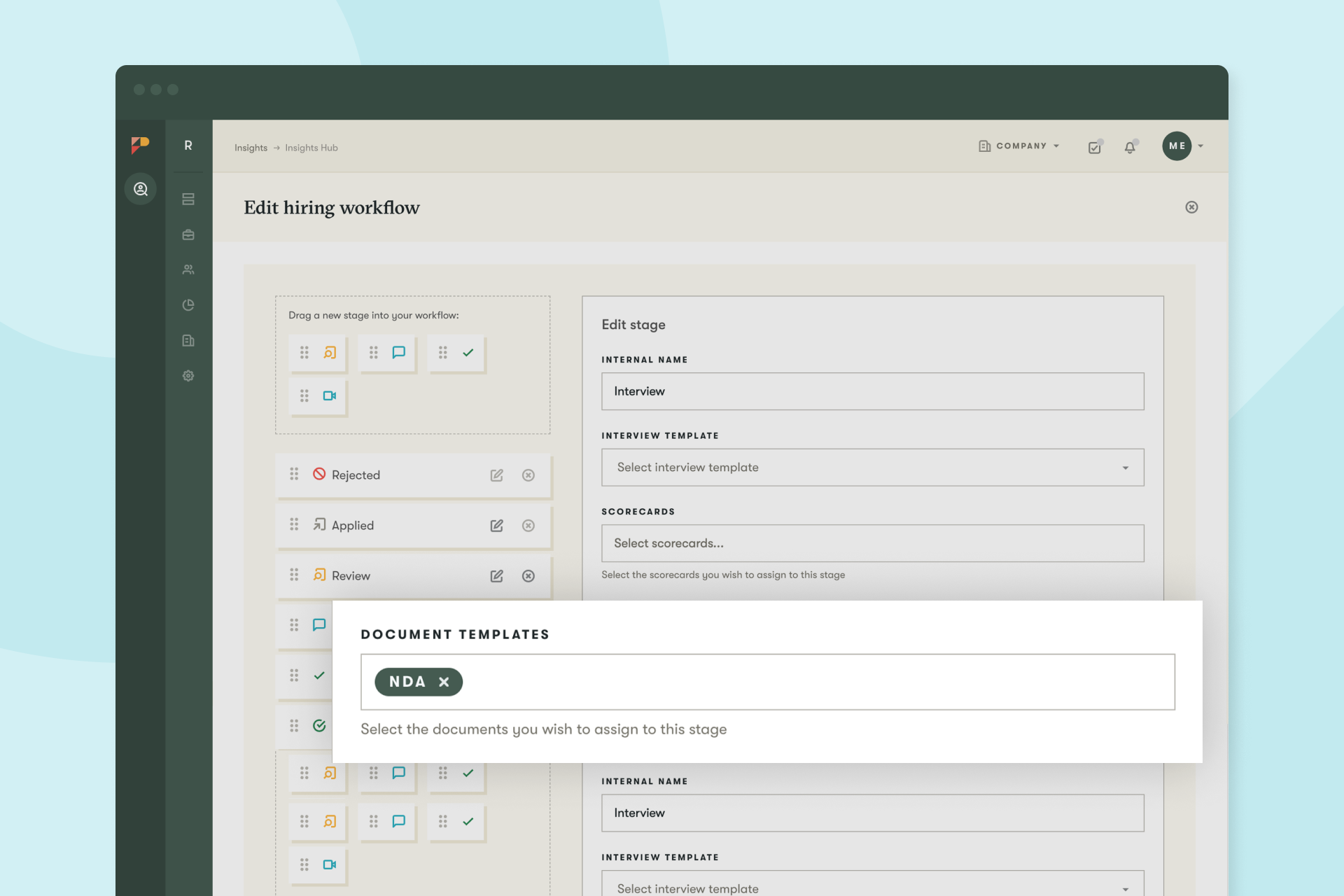1344x896 pixels.
Task: Click the candidate search icon in dark sidebar
Action: coord(141,189)
